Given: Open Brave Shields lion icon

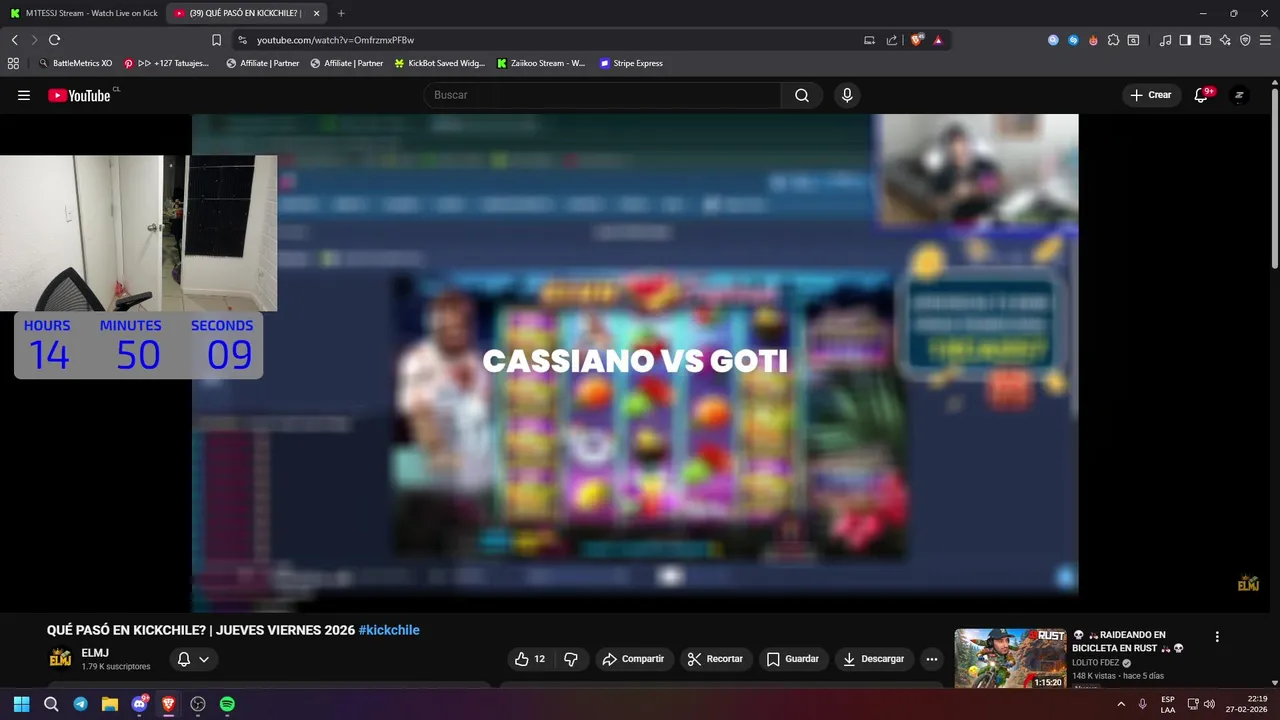Looking at the screenshot, I should [x=916, y=40].
